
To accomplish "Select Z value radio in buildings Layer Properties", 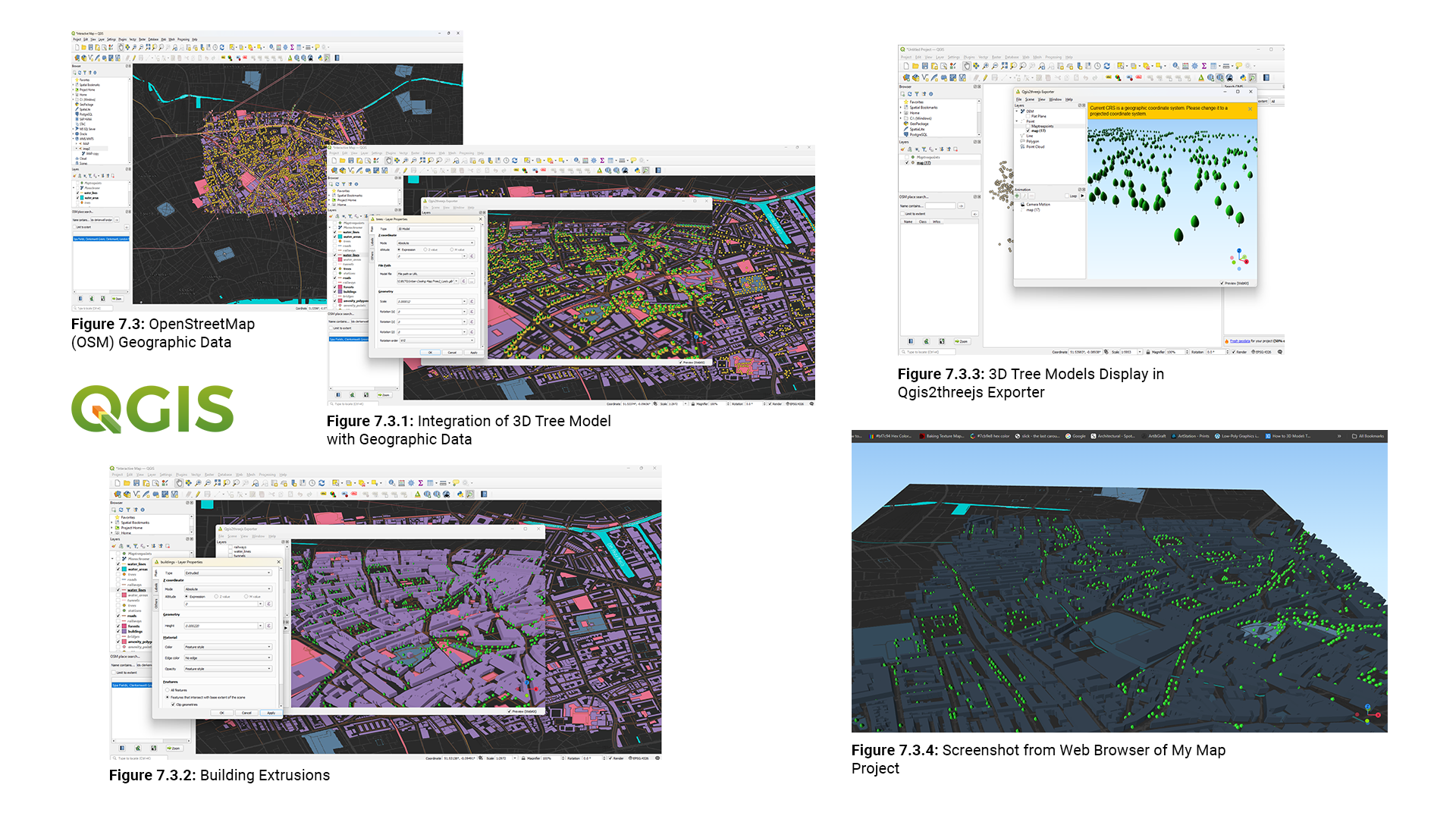I will (x=216, y=596).
